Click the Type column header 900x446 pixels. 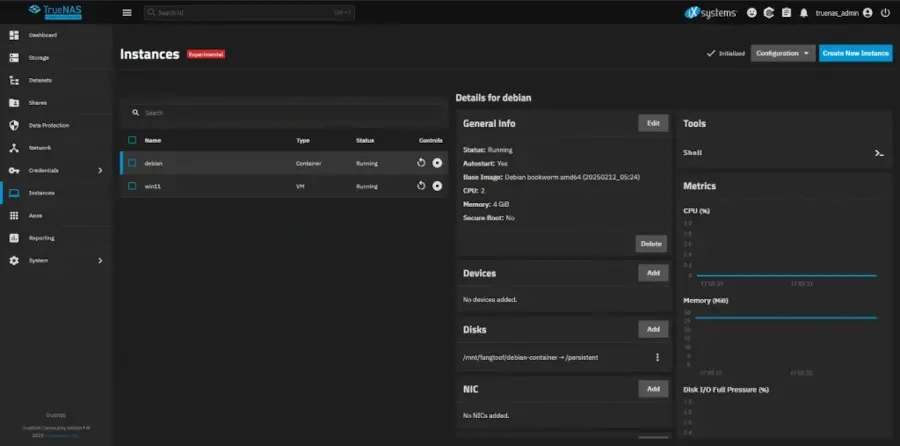tap(302, 141)
